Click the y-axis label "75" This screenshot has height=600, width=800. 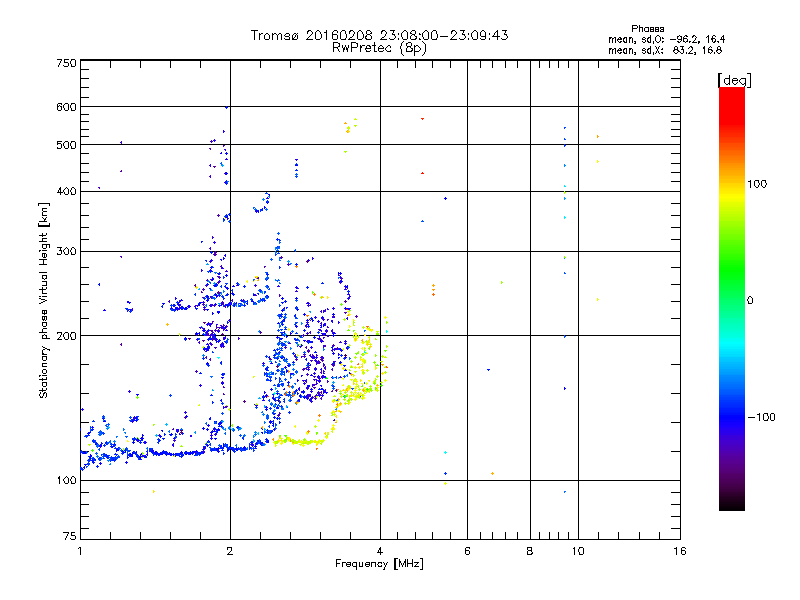pyautogui.click(x=70, y=536)
